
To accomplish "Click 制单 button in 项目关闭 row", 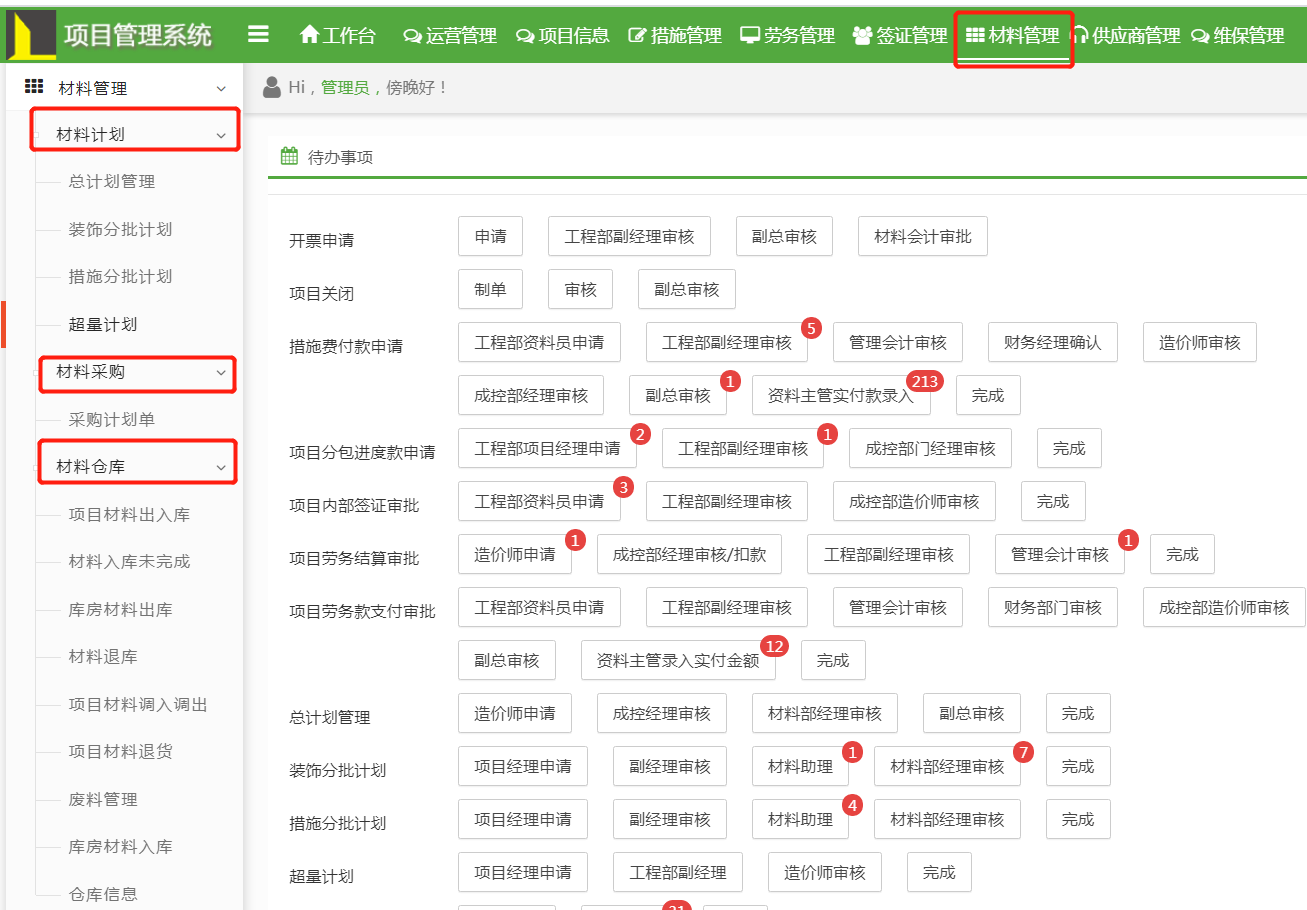I will [x=490, y=289].
